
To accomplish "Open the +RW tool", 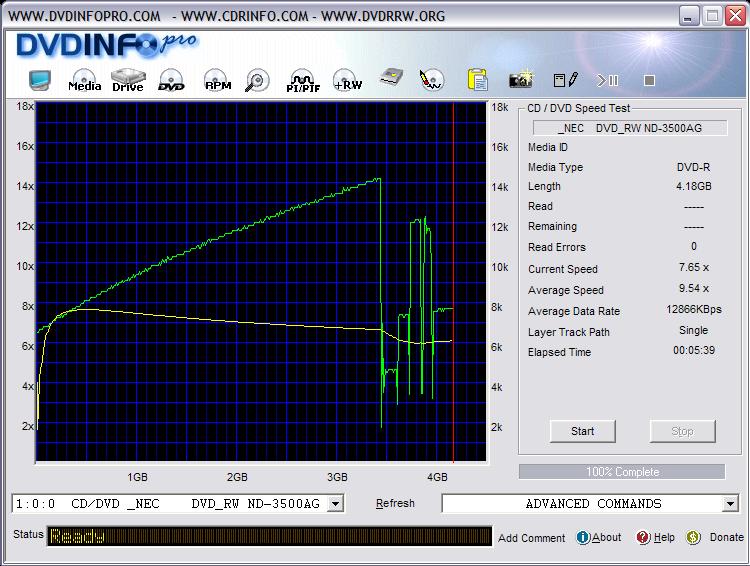I will [x=348, y=80].
